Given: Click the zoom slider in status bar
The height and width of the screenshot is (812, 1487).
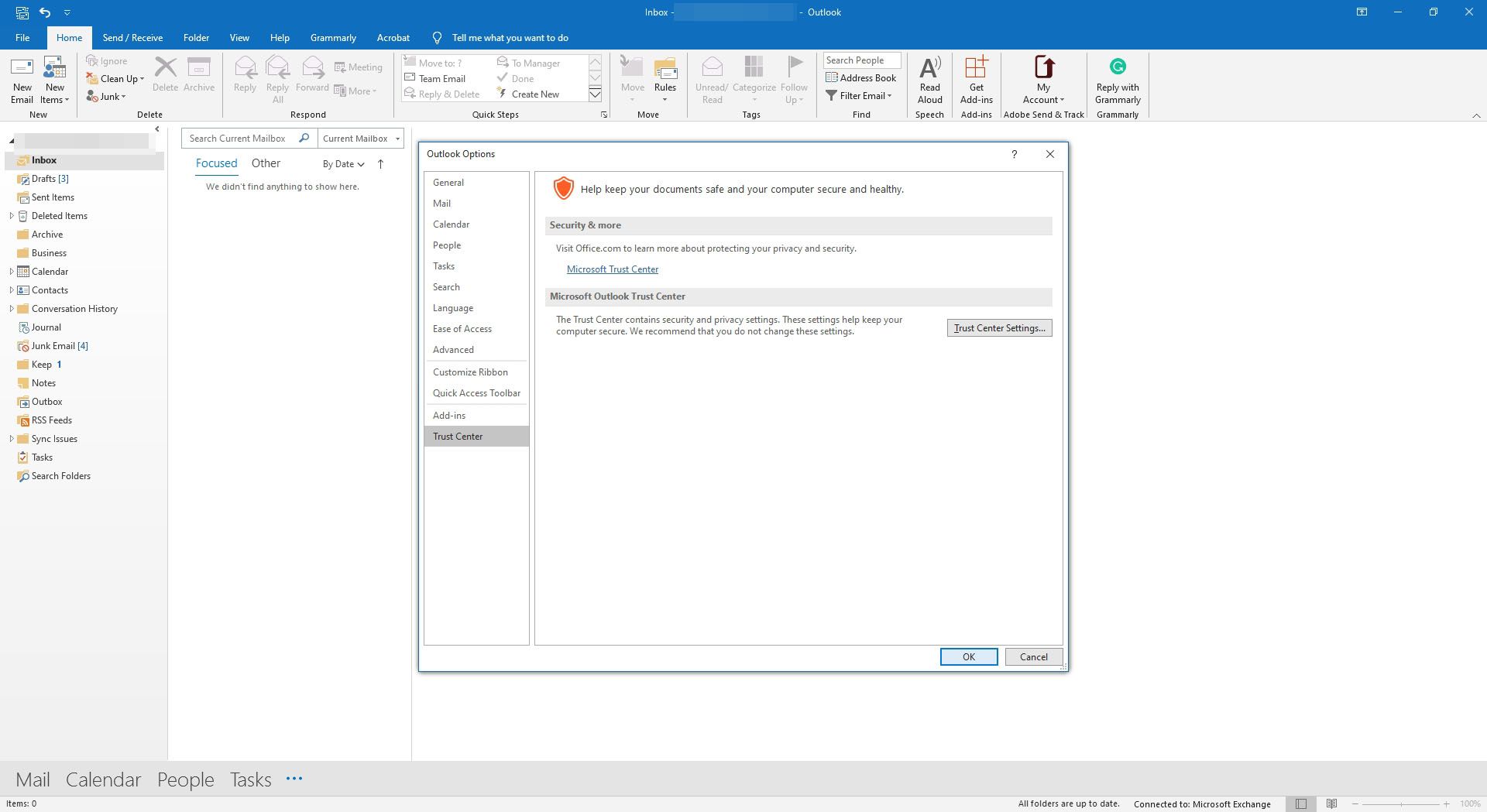Looking at the screenshot, I should coord(1400,804).
